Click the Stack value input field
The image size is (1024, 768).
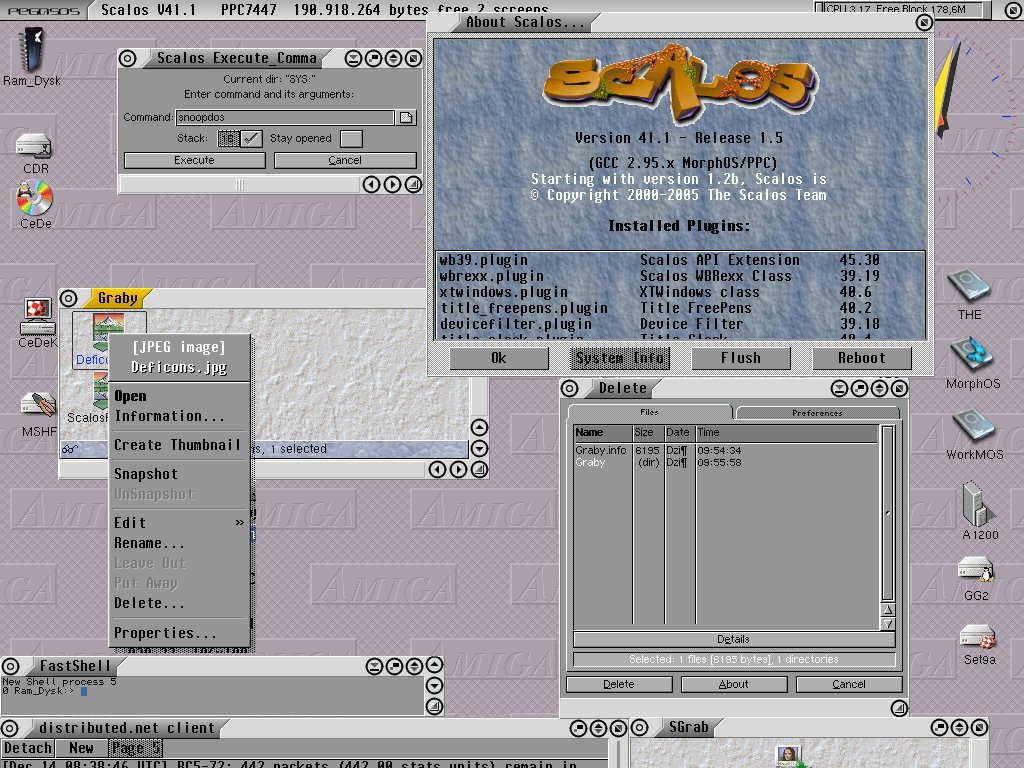229,138
